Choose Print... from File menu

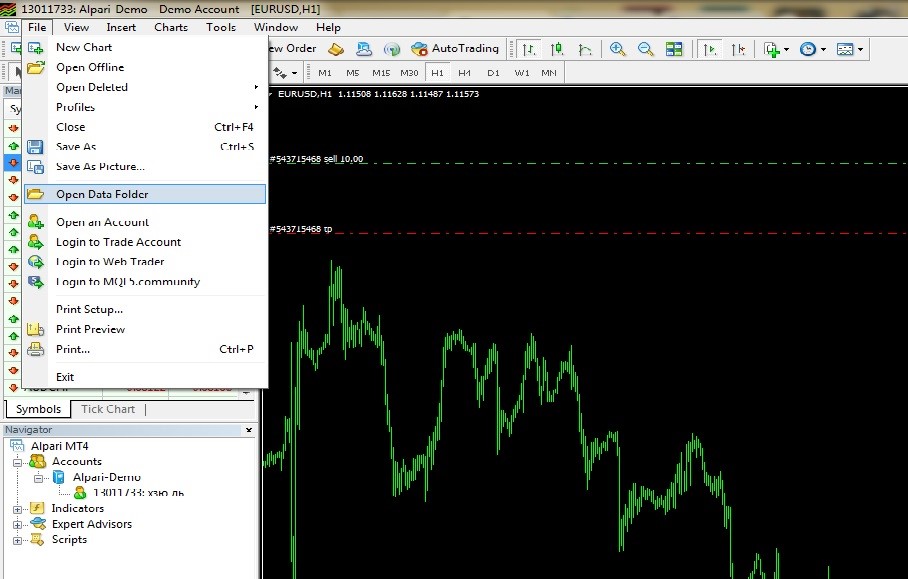145,349
